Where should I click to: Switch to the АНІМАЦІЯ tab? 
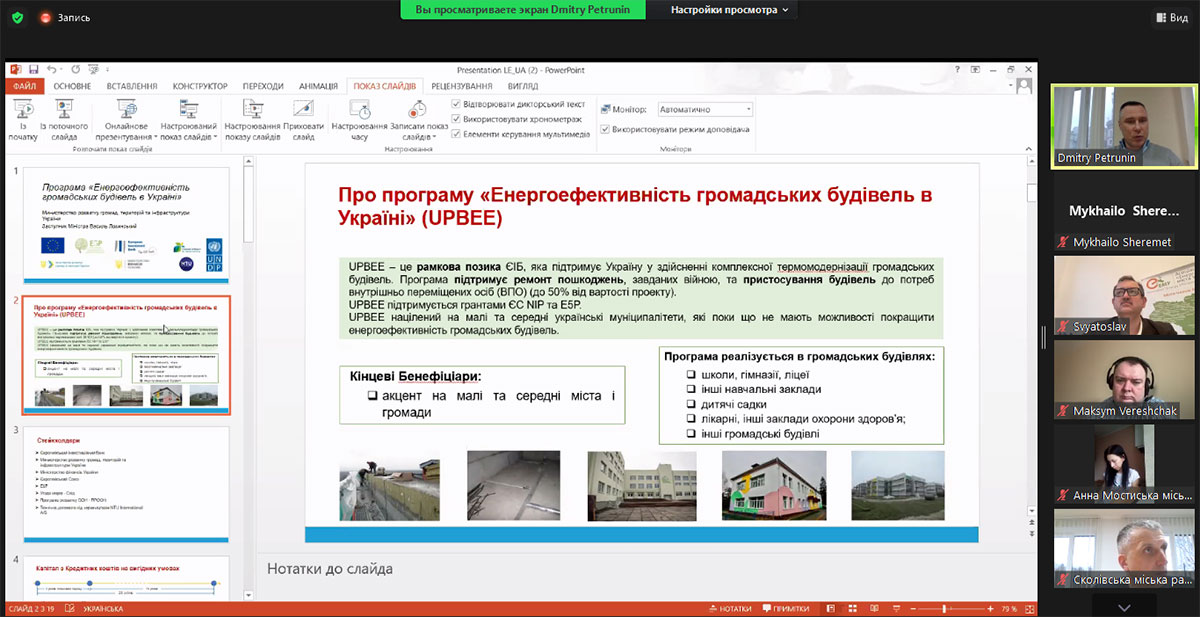click(318, 86)
